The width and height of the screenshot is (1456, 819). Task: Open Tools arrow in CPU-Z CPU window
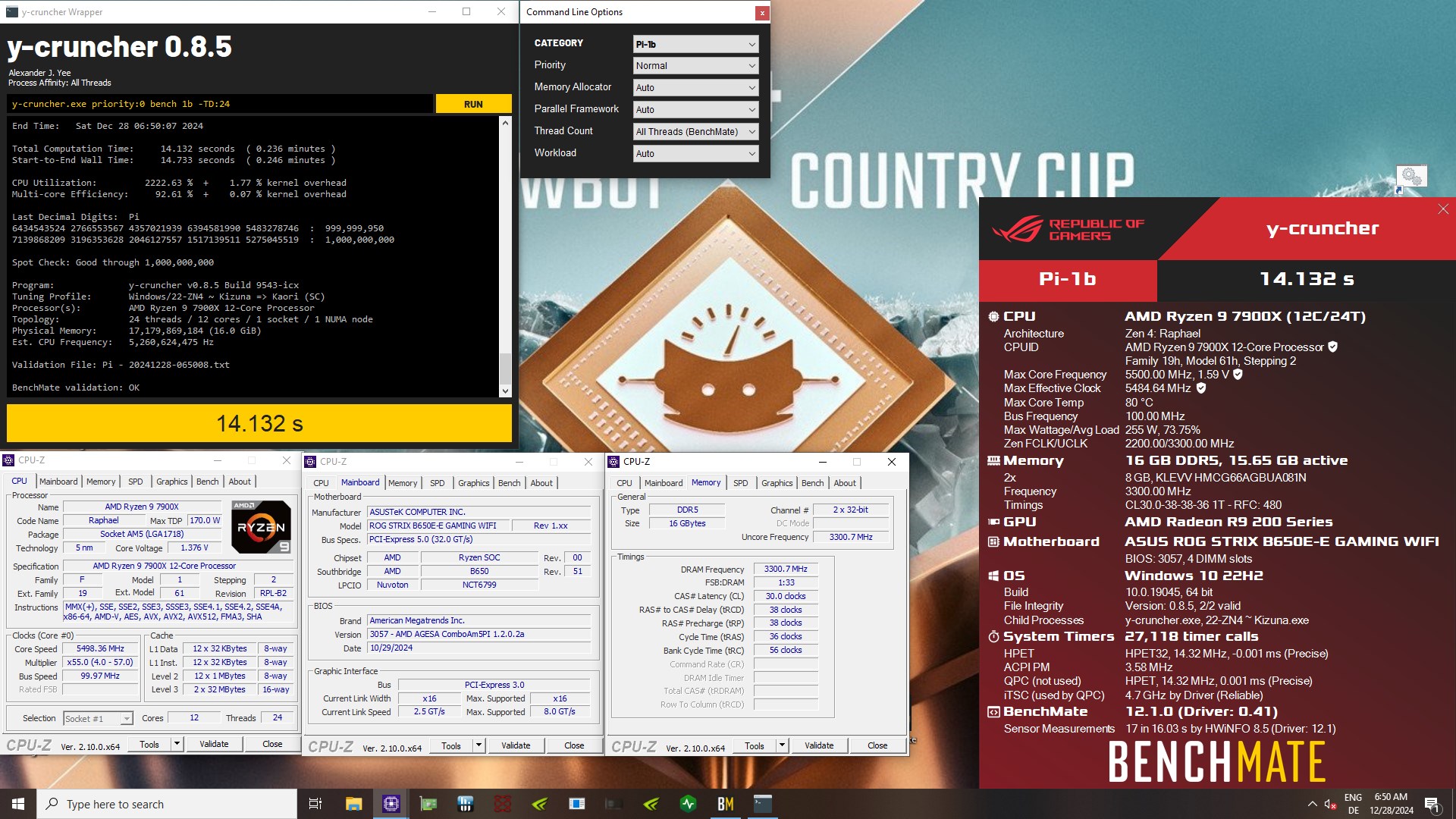(177, 744)
